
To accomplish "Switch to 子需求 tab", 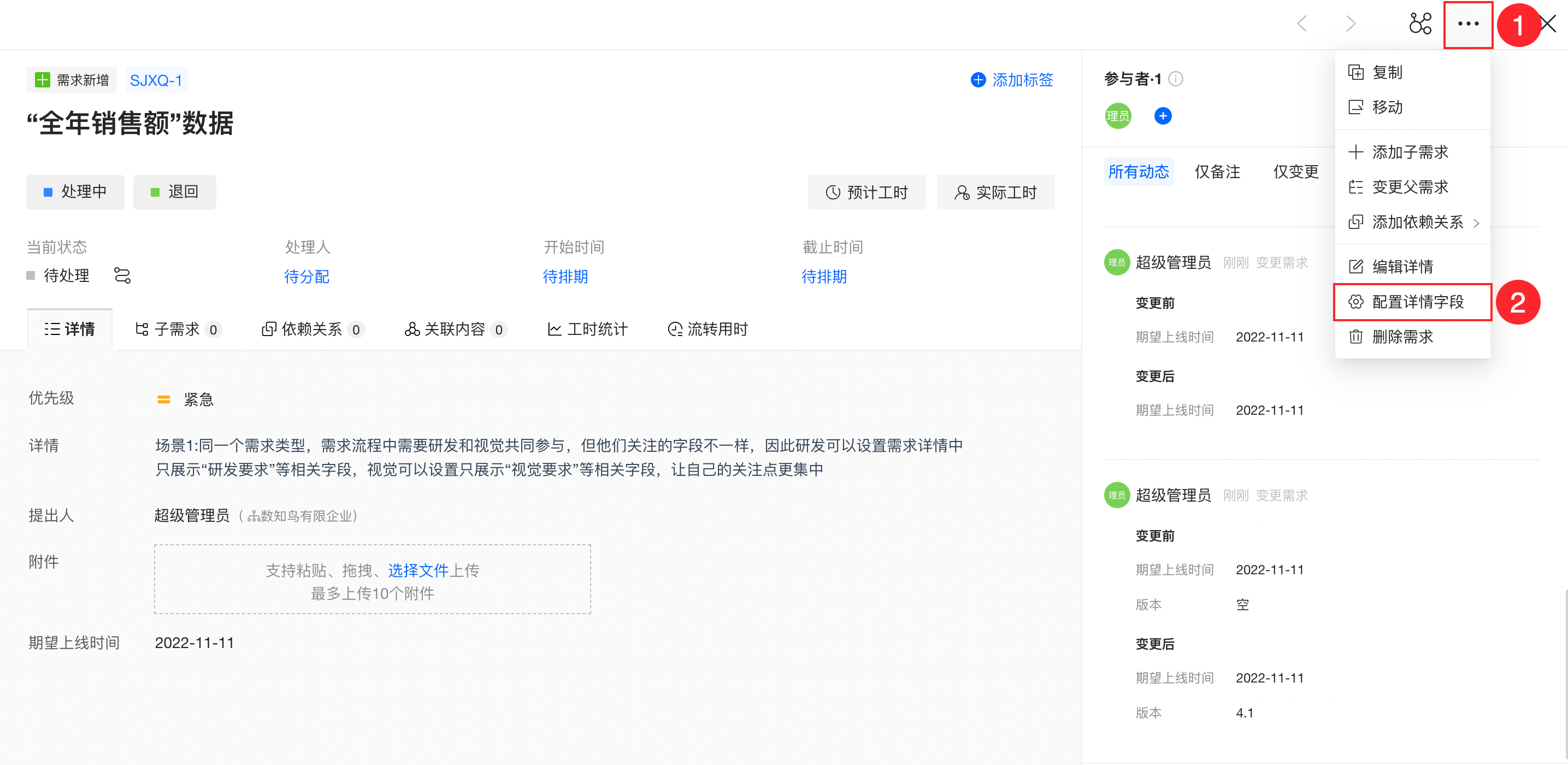I will [x=176, y=329].
